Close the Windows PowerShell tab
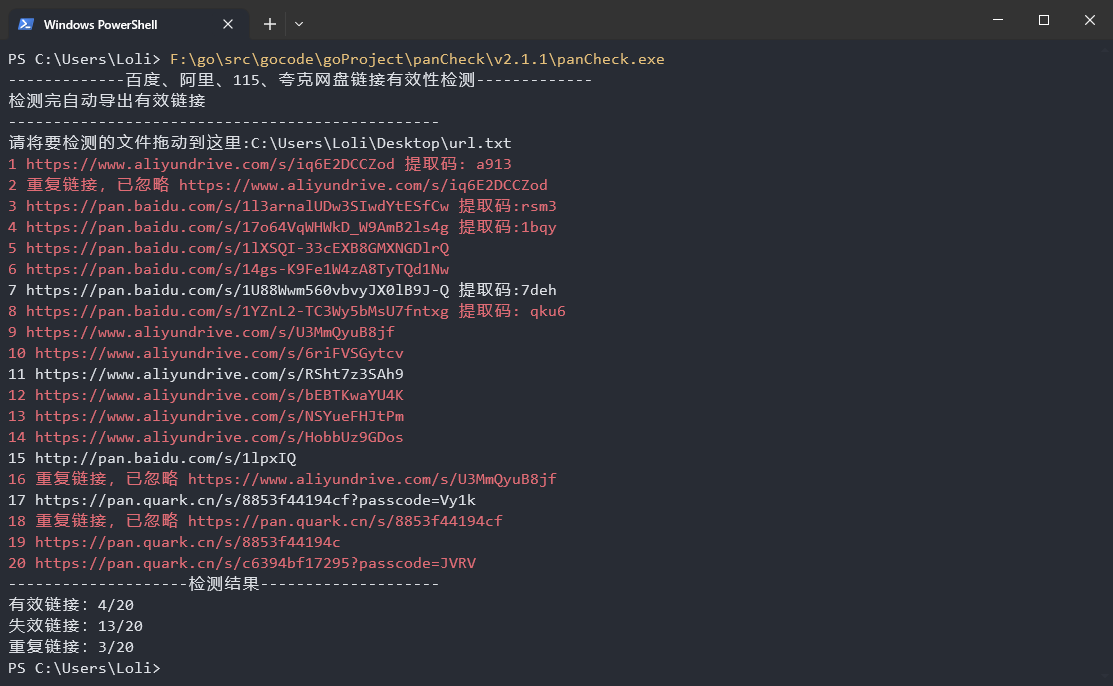 pyautogui.click(x=228, y=24)
